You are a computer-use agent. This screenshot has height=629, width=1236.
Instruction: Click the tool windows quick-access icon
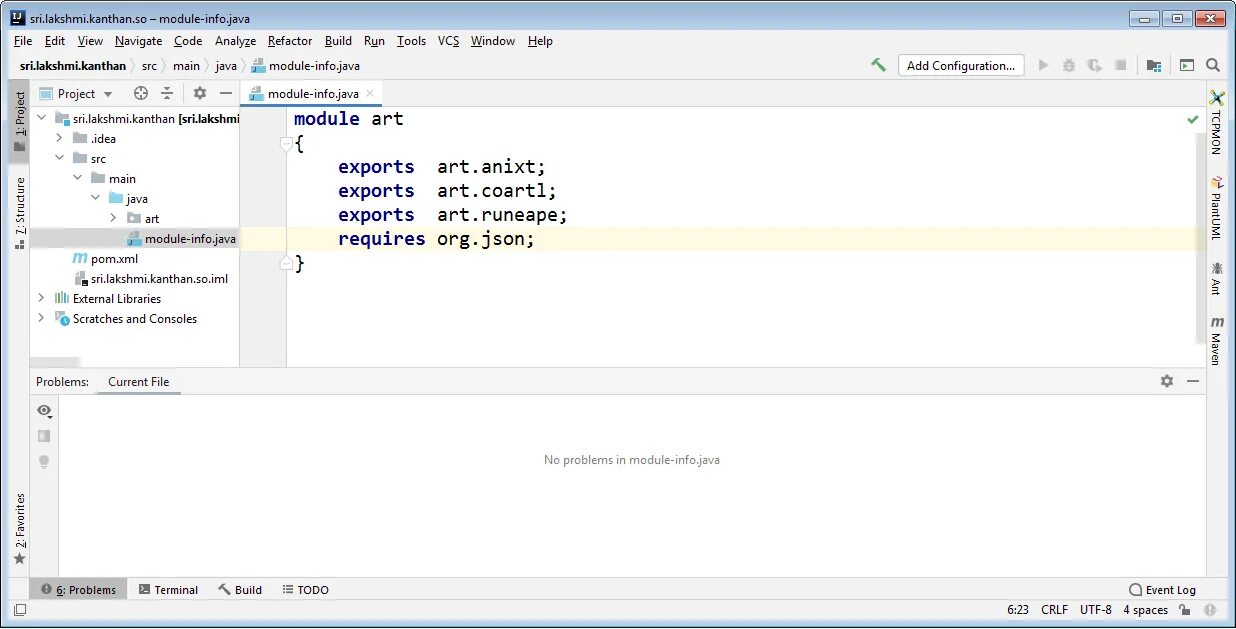(20, 609)
